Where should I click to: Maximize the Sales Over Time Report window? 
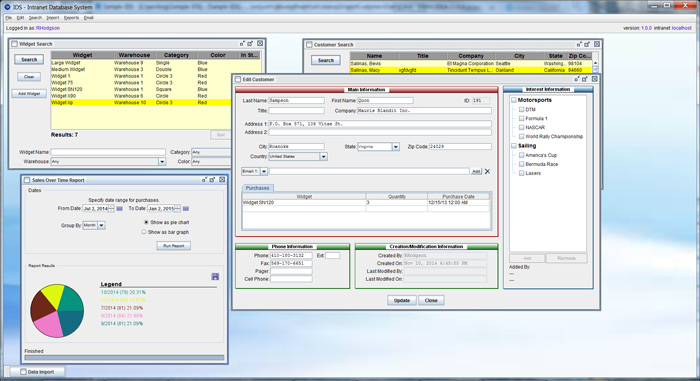coord(212,180)
